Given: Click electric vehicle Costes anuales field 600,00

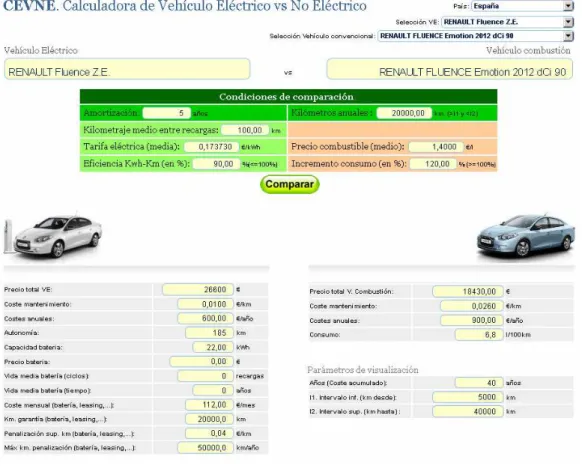Looking at the screenshot, I should coord(205,318).
